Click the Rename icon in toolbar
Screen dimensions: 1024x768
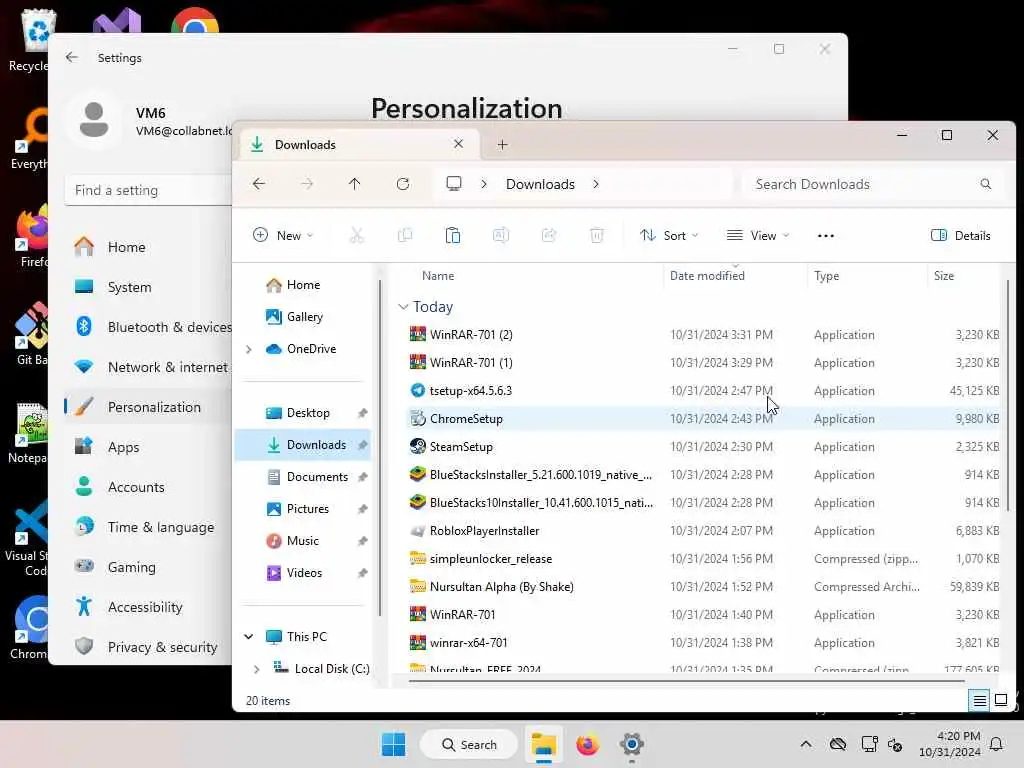(x=501, y=236)
